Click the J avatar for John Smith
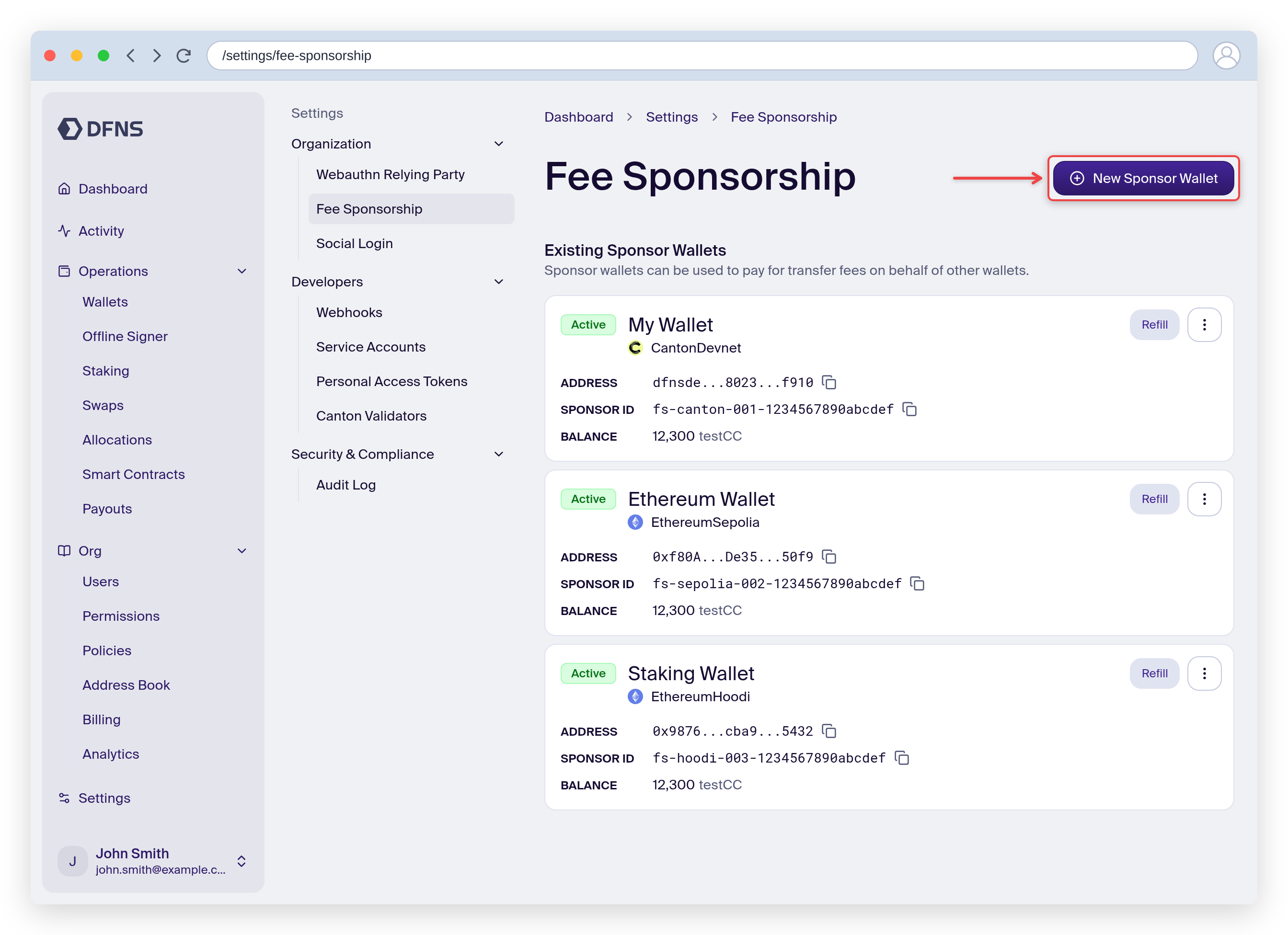1288x935 pixels. [73, 861]
